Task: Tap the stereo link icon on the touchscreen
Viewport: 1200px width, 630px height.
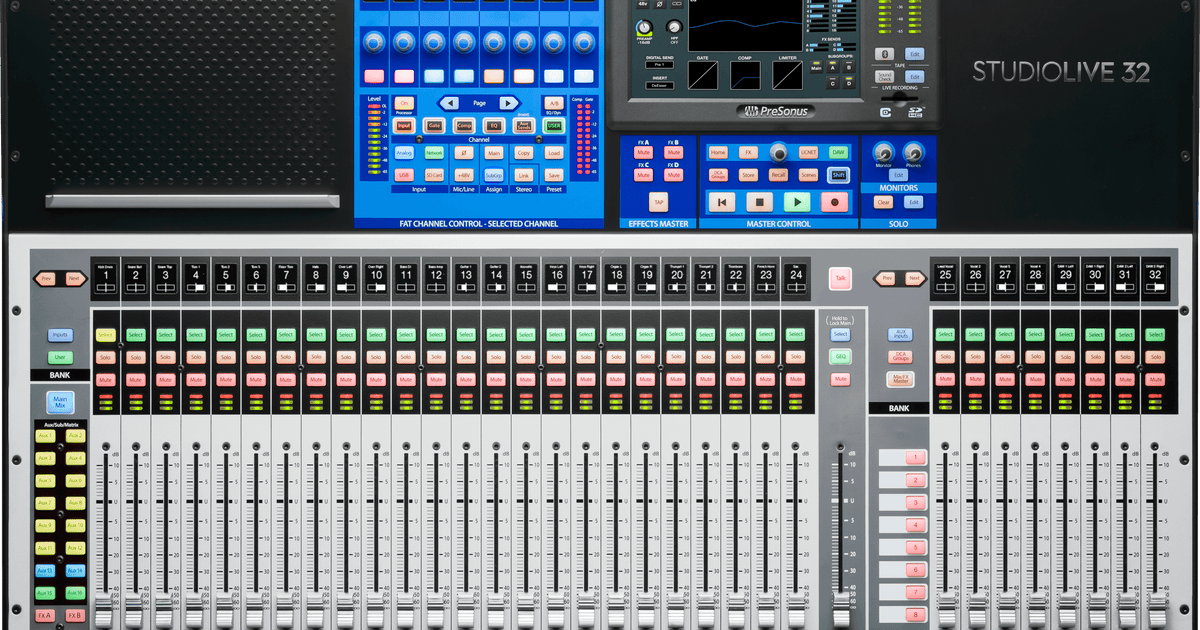Action: point(677,5)
